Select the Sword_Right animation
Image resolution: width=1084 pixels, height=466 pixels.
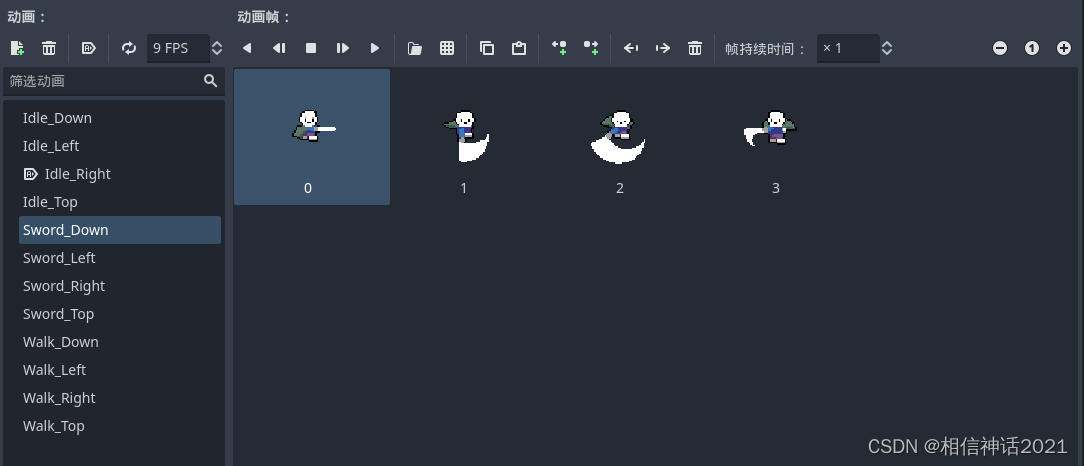point(120,286)
